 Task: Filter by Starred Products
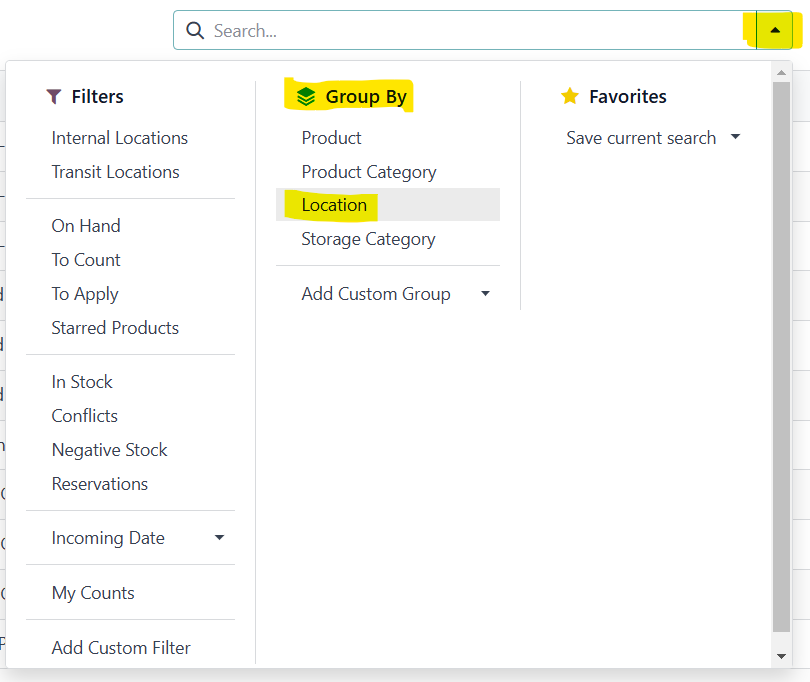(x=115, y=328)
